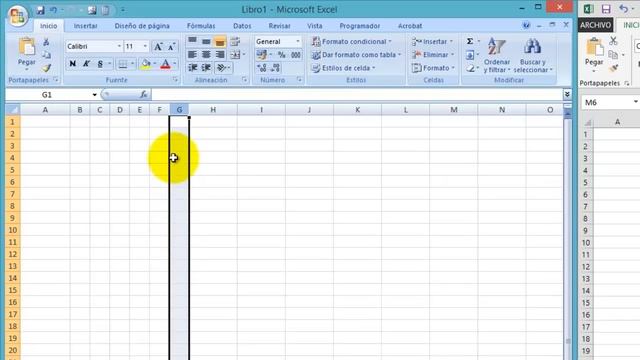The image size is (640, 360).
Task: Click inside the G1 name box
Action: pos(48,95)
